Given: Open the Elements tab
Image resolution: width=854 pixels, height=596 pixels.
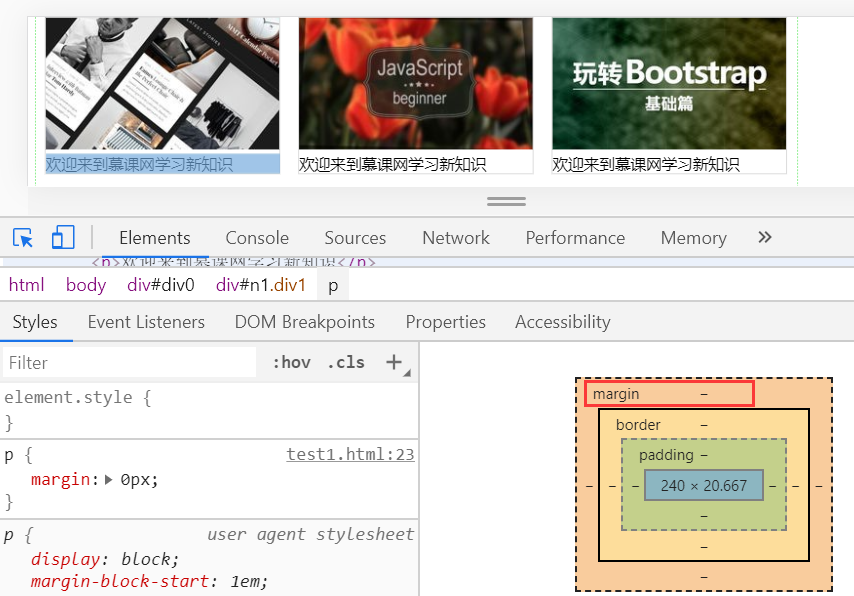Looking at the screenshot, I should [155, 238].
